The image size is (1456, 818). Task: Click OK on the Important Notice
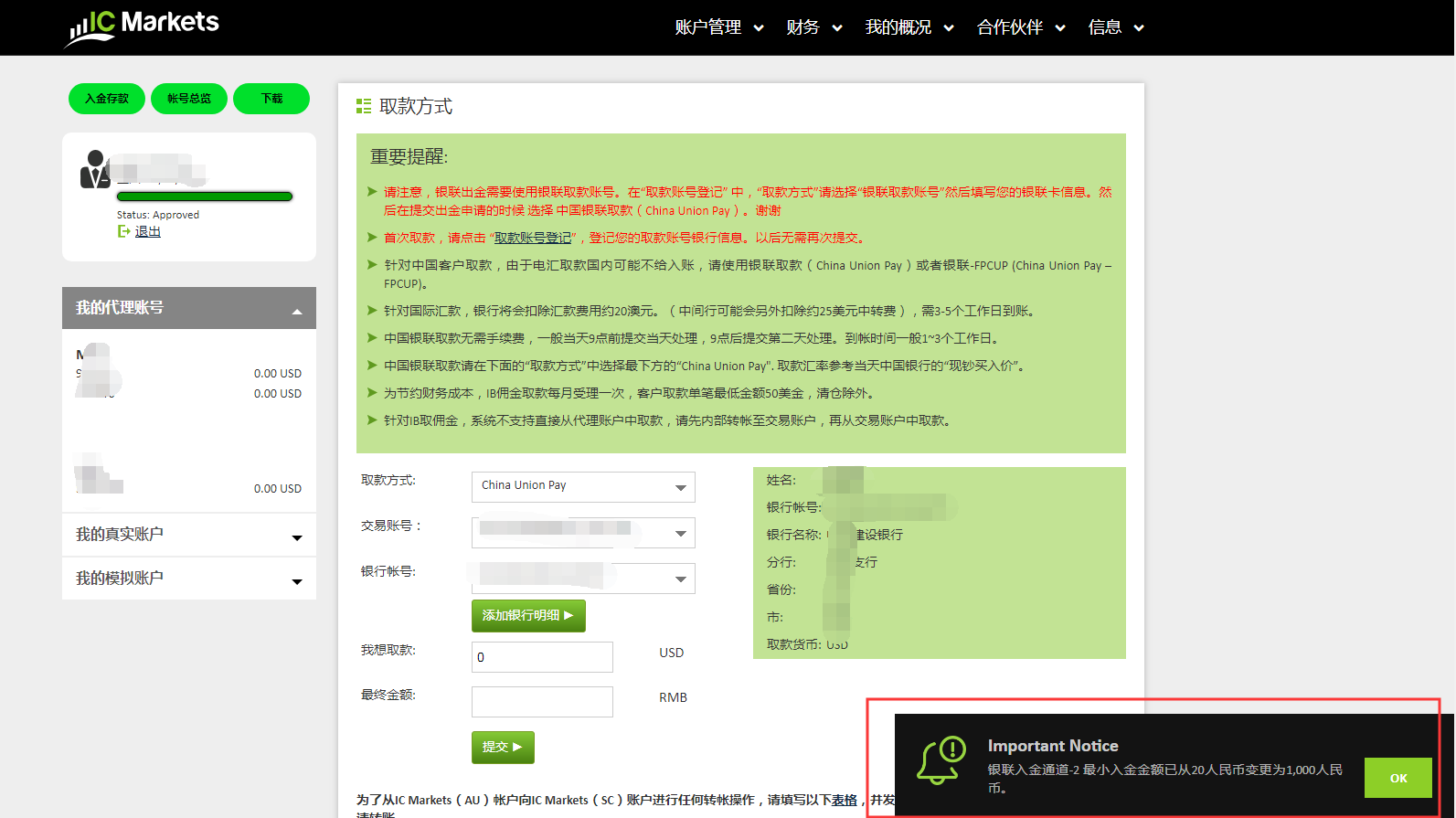coord(1398,778)
